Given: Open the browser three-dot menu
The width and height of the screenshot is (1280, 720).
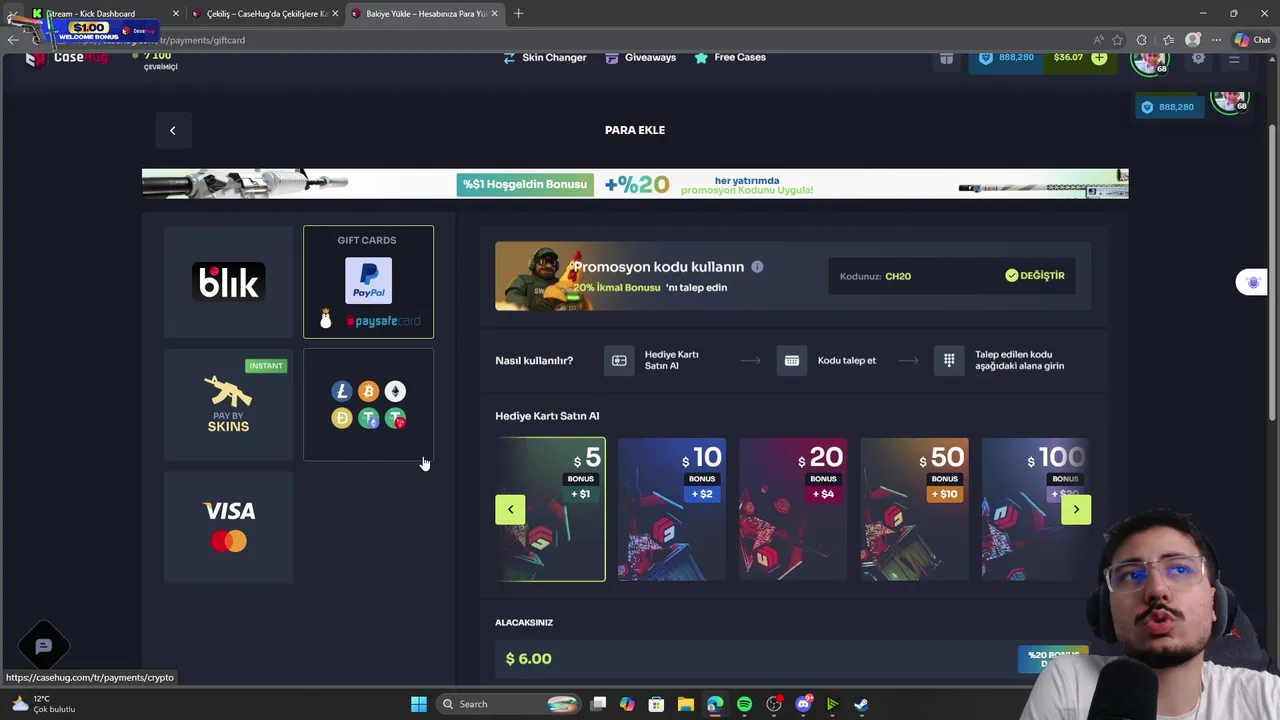Looking at the screenshot, I should click(x=1216, y=40).
